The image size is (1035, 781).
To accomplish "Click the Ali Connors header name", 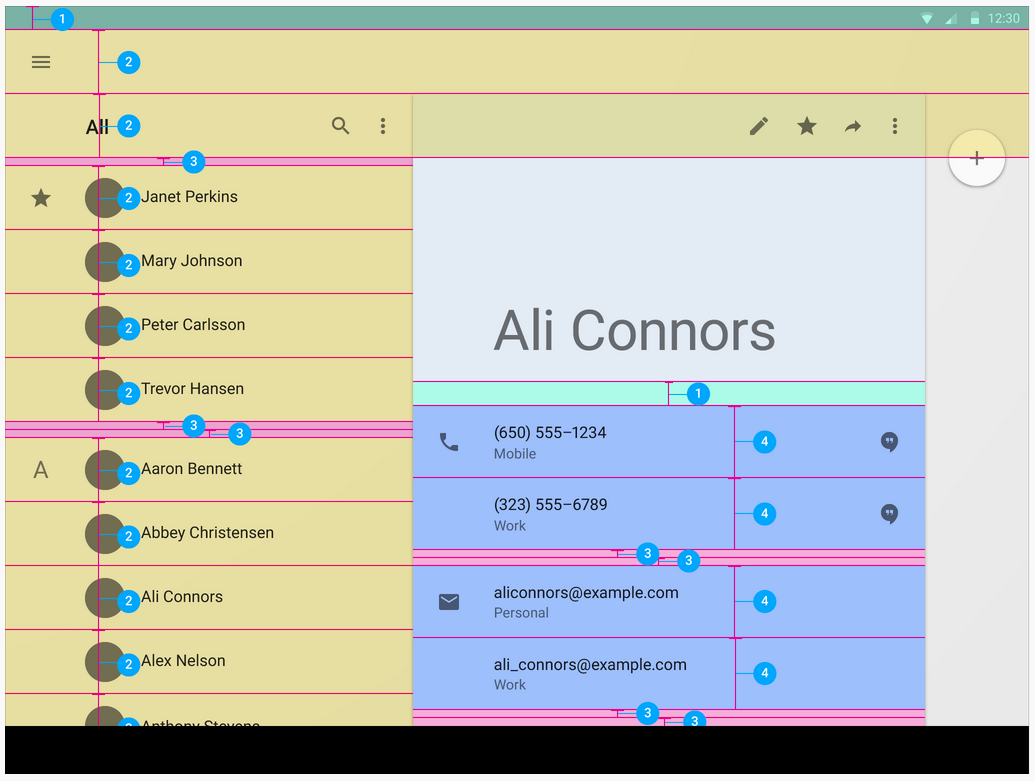I will pos(634,331).
